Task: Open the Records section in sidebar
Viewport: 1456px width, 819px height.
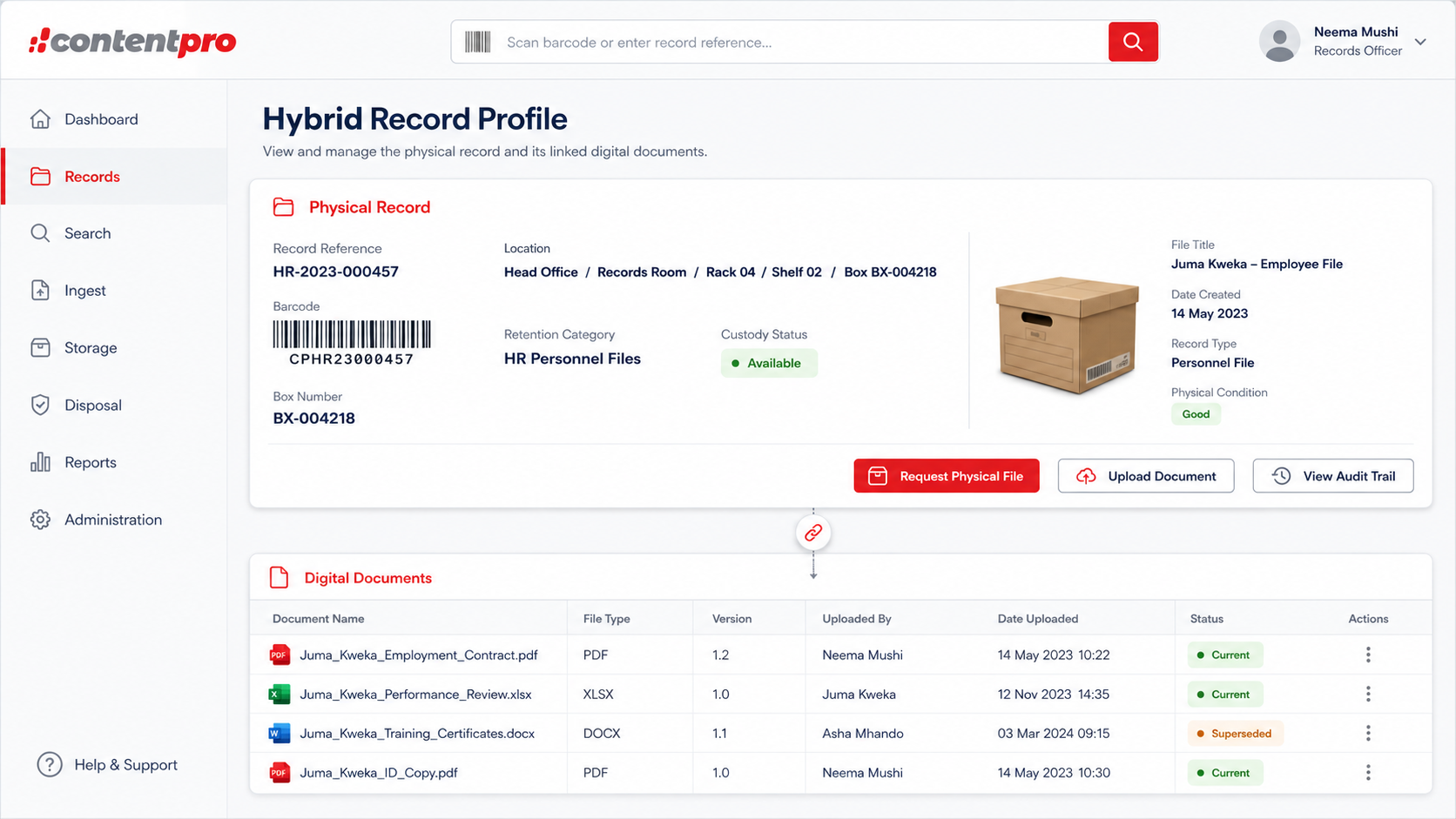Action: [114, 177]
